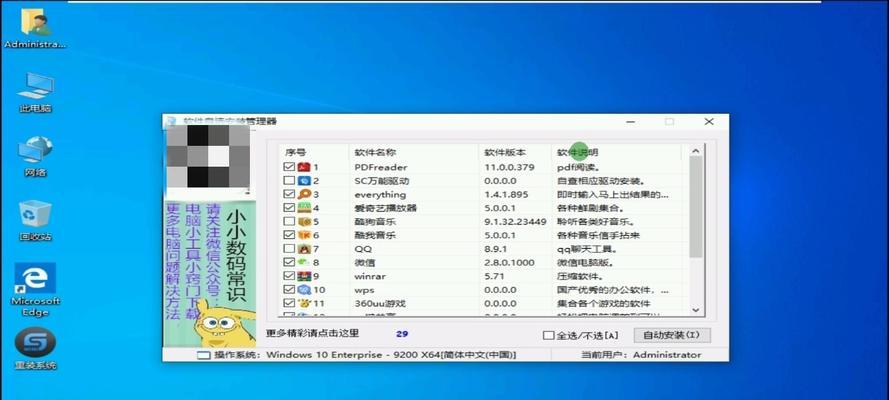Click the list scrollbar up arrow
Viewport: 889px width, 400px height.
pos(696,151)
